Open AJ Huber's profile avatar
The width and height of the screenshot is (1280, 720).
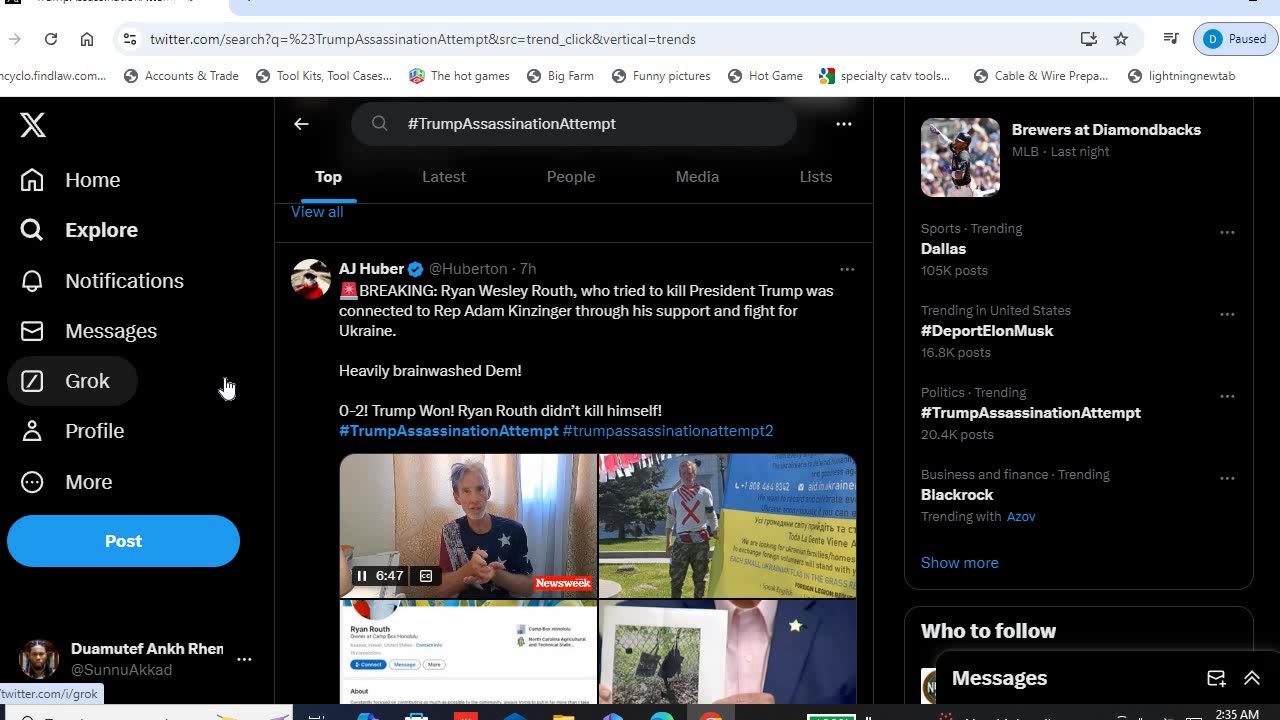click(x=311, y=279)
